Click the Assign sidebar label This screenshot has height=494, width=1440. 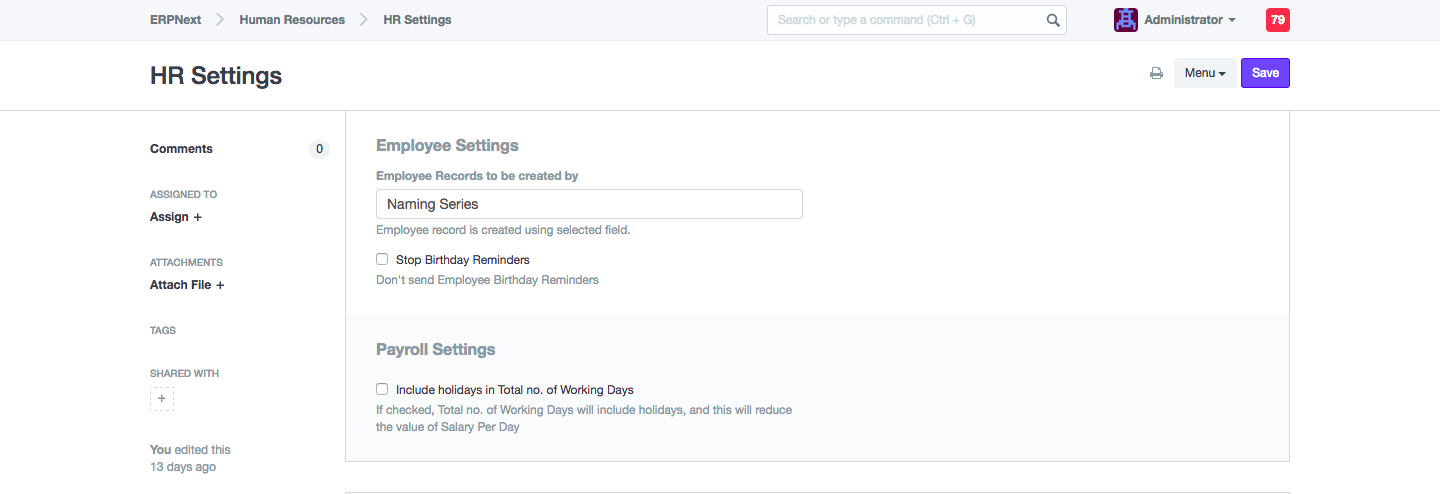[169, 217]
